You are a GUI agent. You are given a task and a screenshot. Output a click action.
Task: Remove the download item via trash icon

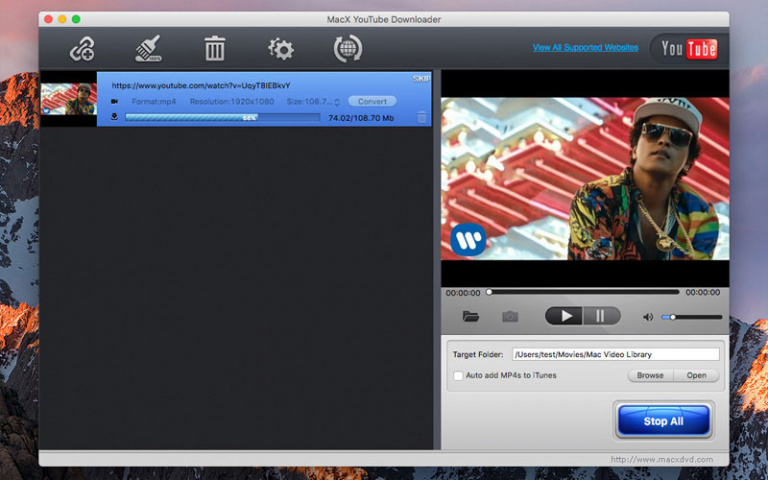pyautogui.click(x=422, y=117)
